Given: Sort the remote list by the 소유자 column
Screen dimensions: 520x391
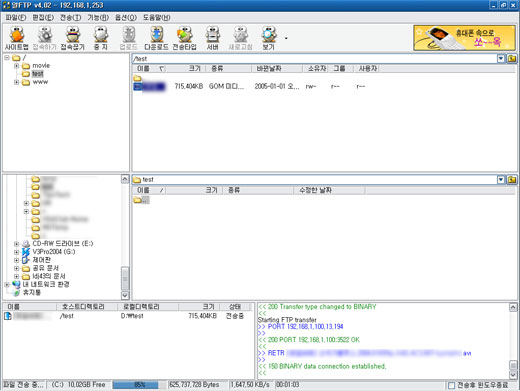Looking at the screenshot, I should click(x=316, y=69).
